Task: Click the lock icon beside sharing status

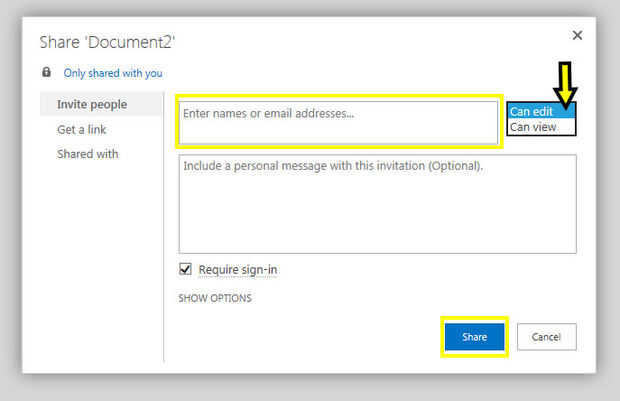Action: (46, 72)
